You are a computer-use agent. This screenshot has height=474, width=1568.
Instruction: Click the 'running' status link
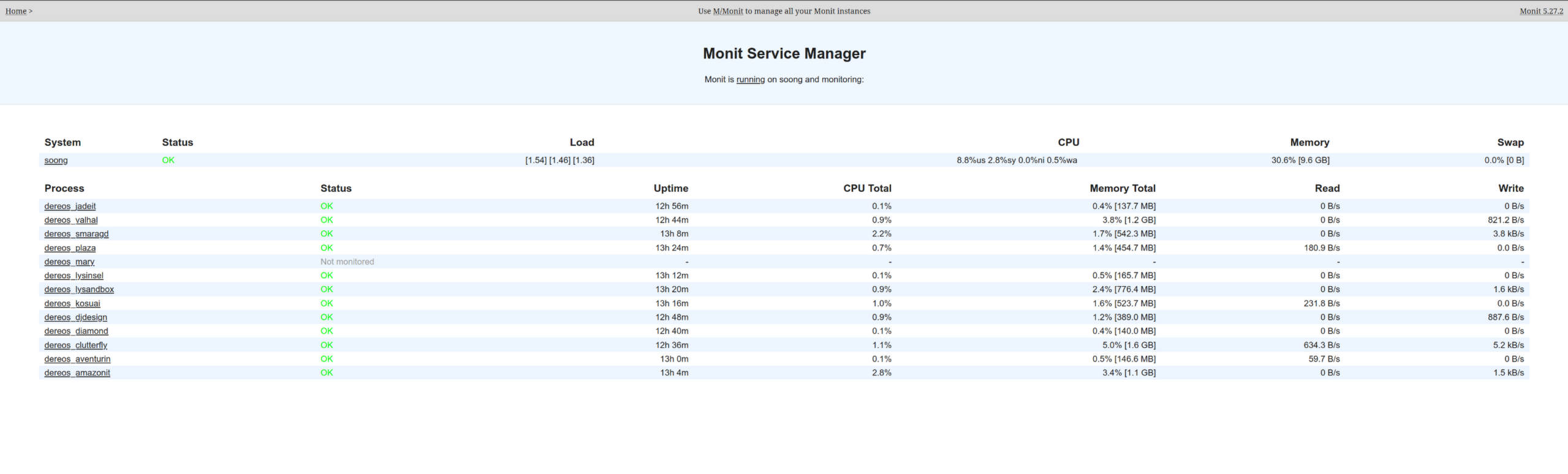[751, 80]
